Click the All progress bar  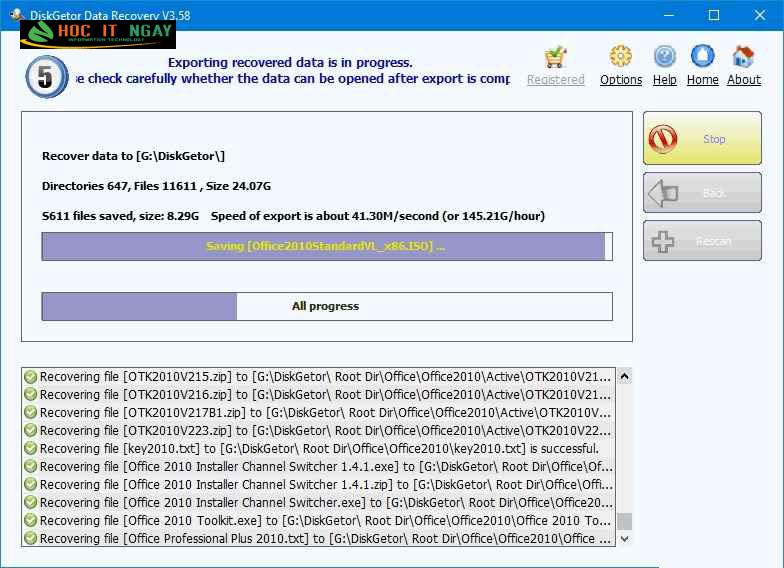point(327,306)
